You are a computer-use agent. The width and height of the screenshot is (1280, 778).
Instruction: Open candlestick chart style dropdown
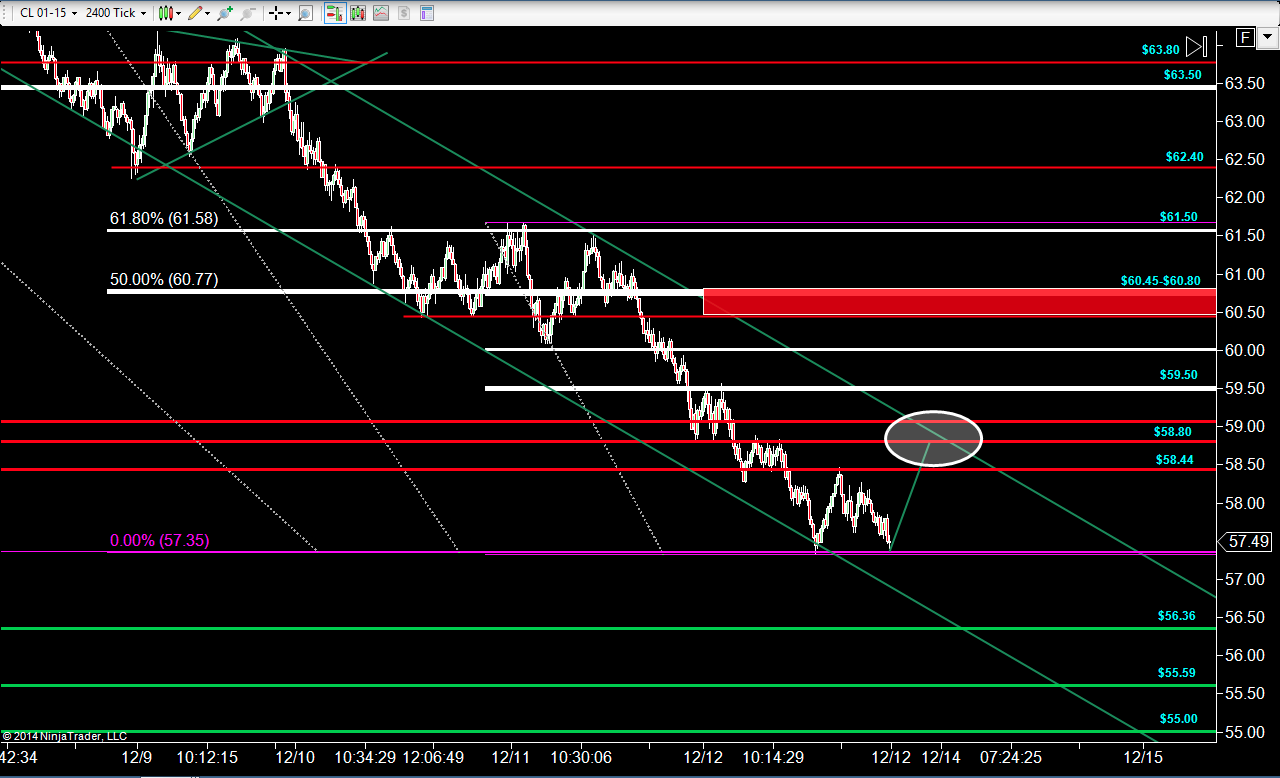[170, 13]
